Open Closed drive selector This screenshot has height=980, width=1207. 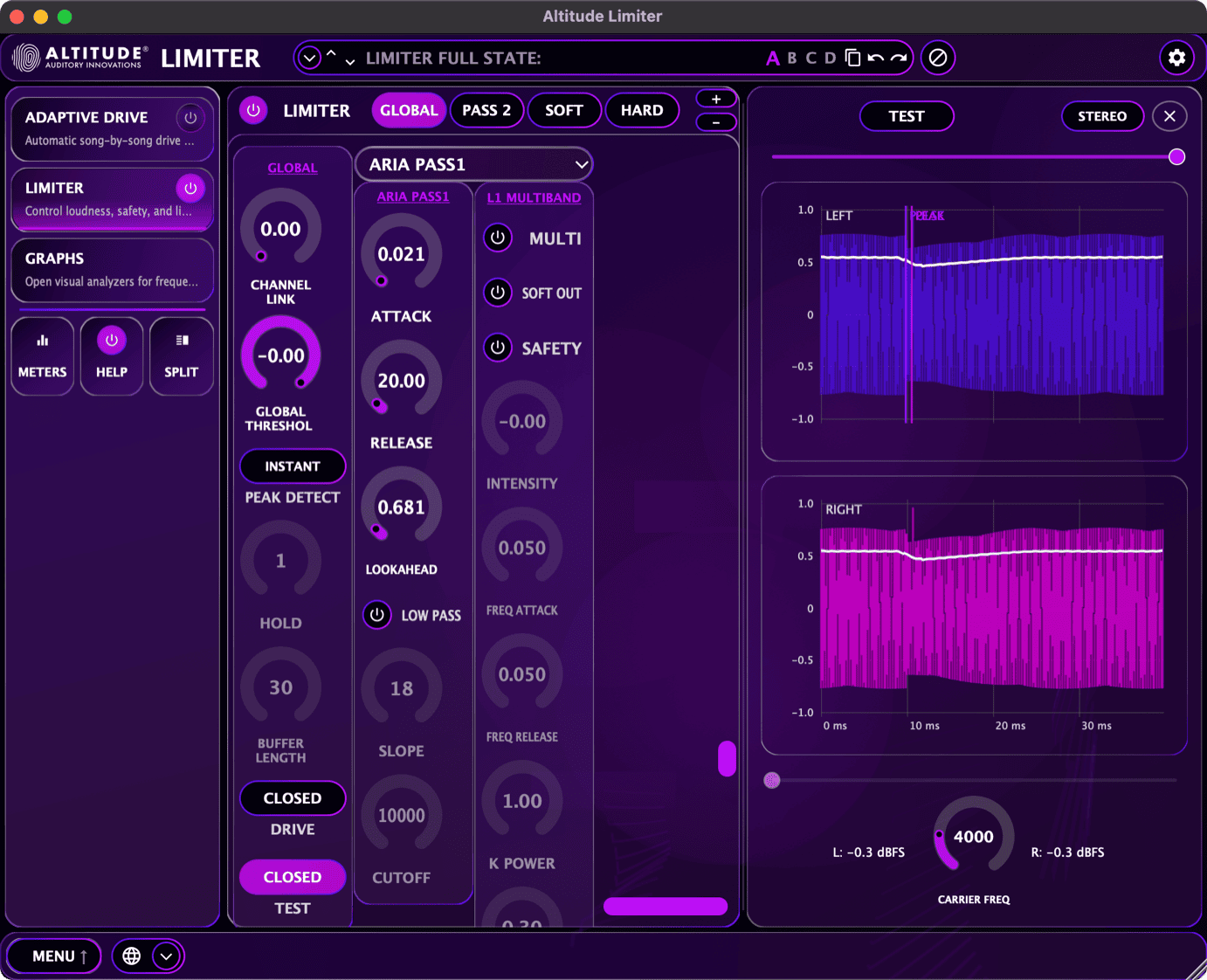[293, 798]
